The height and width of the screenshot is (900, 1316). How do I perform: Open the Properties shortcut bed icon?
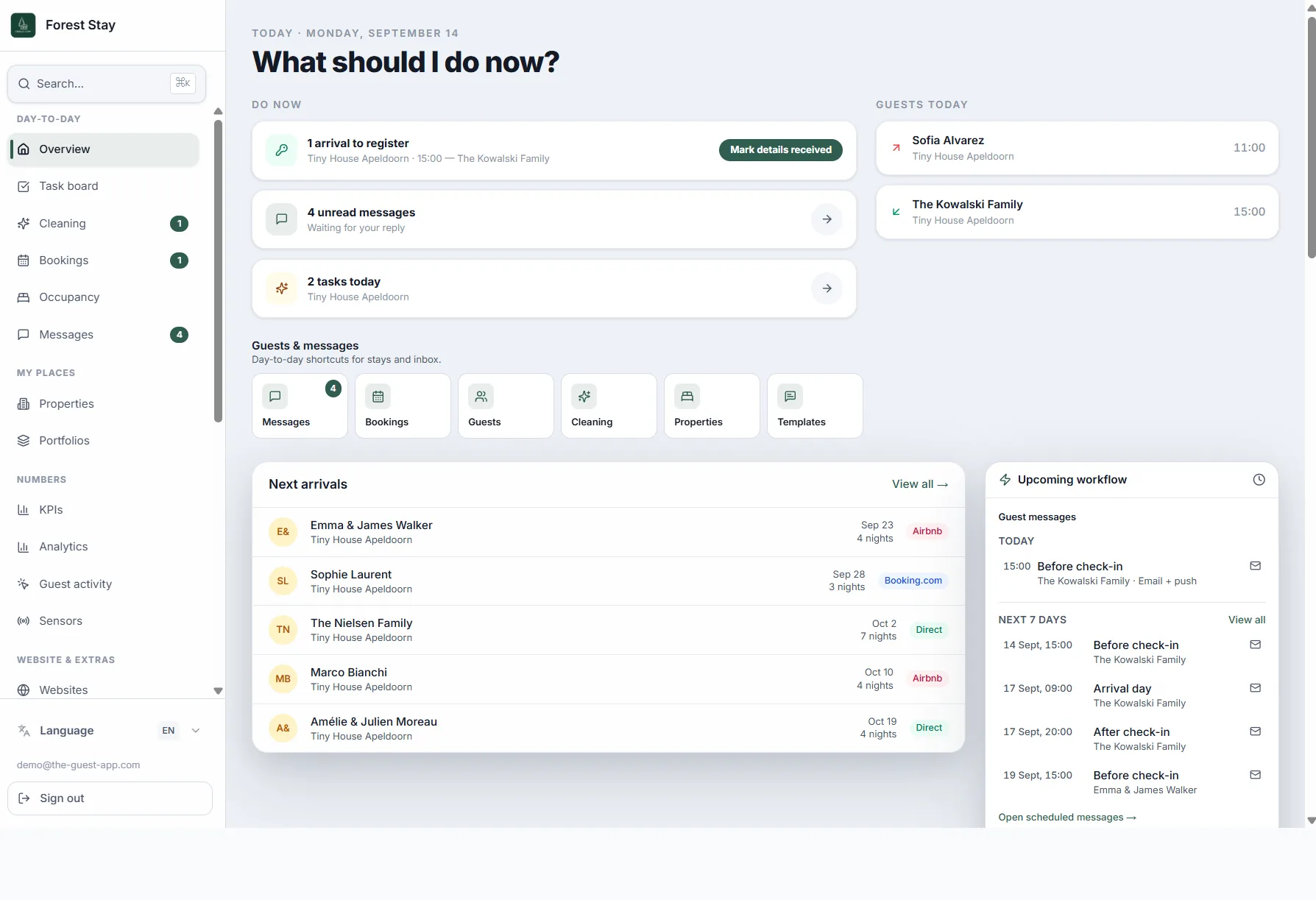pyautogui.click(x=687, y=397)
